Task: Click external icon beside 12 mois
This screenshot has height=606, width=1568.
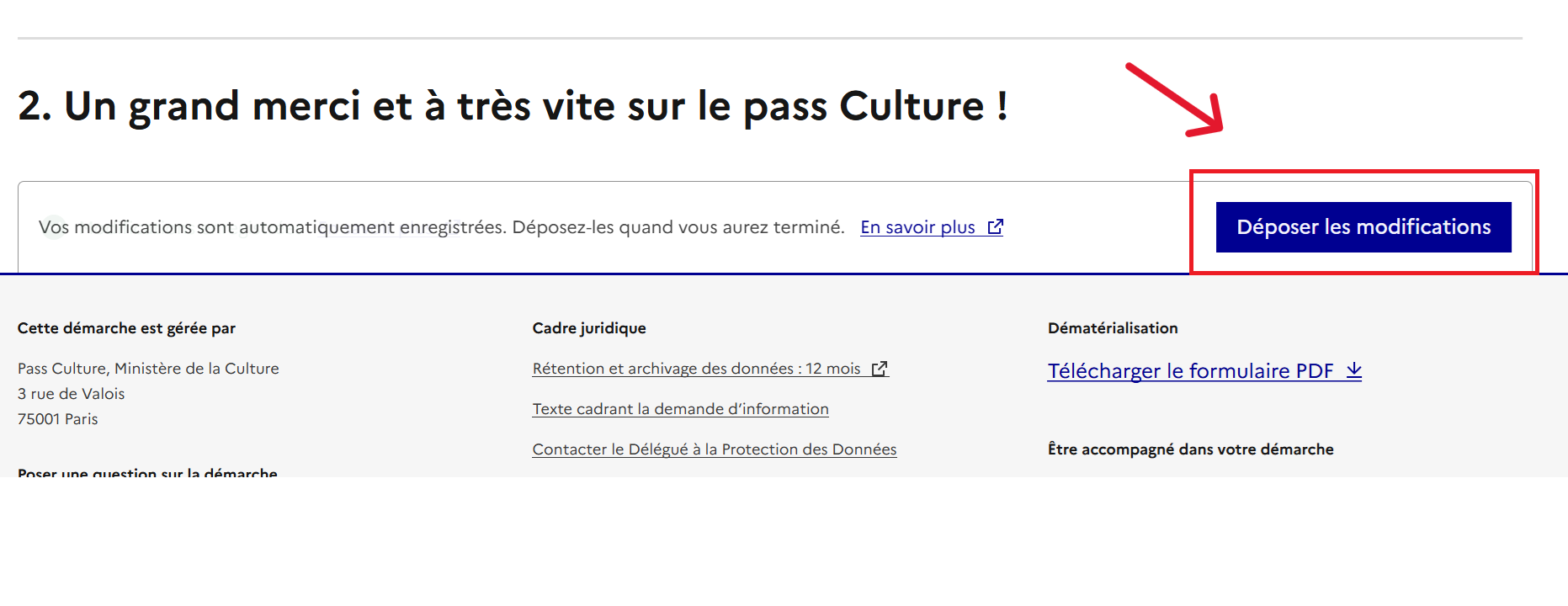Action: coord(880,369)
